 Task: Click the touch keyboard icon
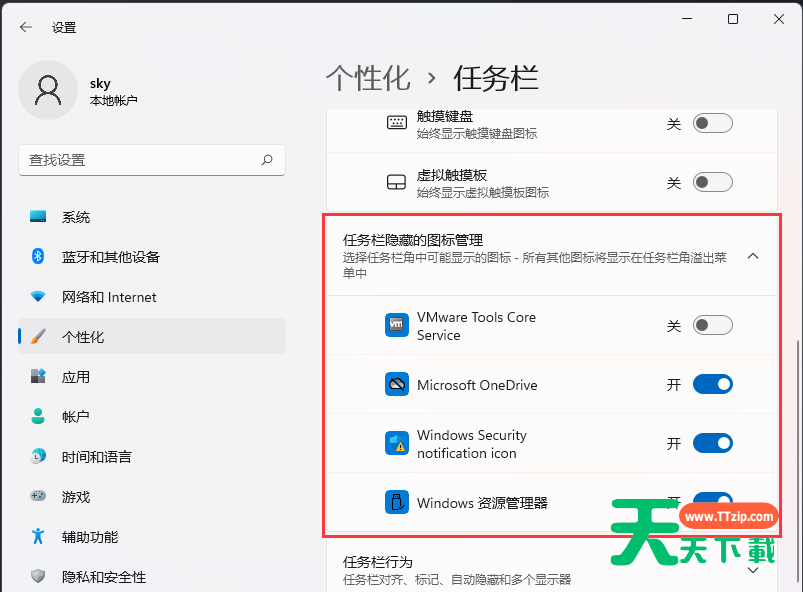[396, 123]
